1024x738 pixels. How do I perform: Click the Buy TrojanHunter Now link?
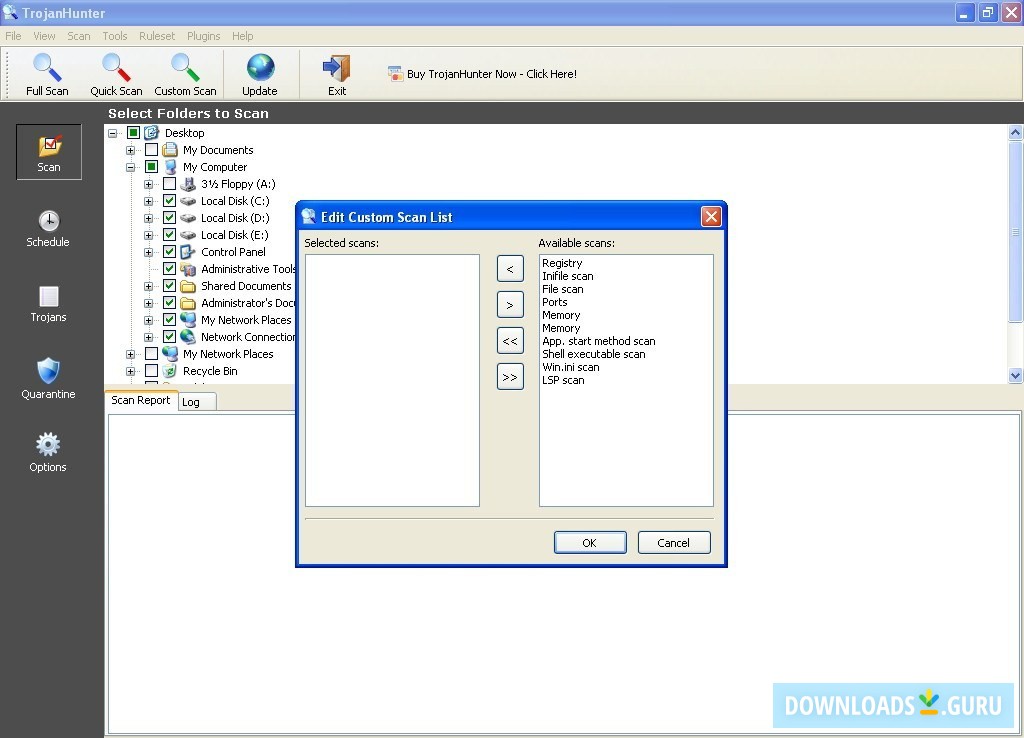click(491, 73)
